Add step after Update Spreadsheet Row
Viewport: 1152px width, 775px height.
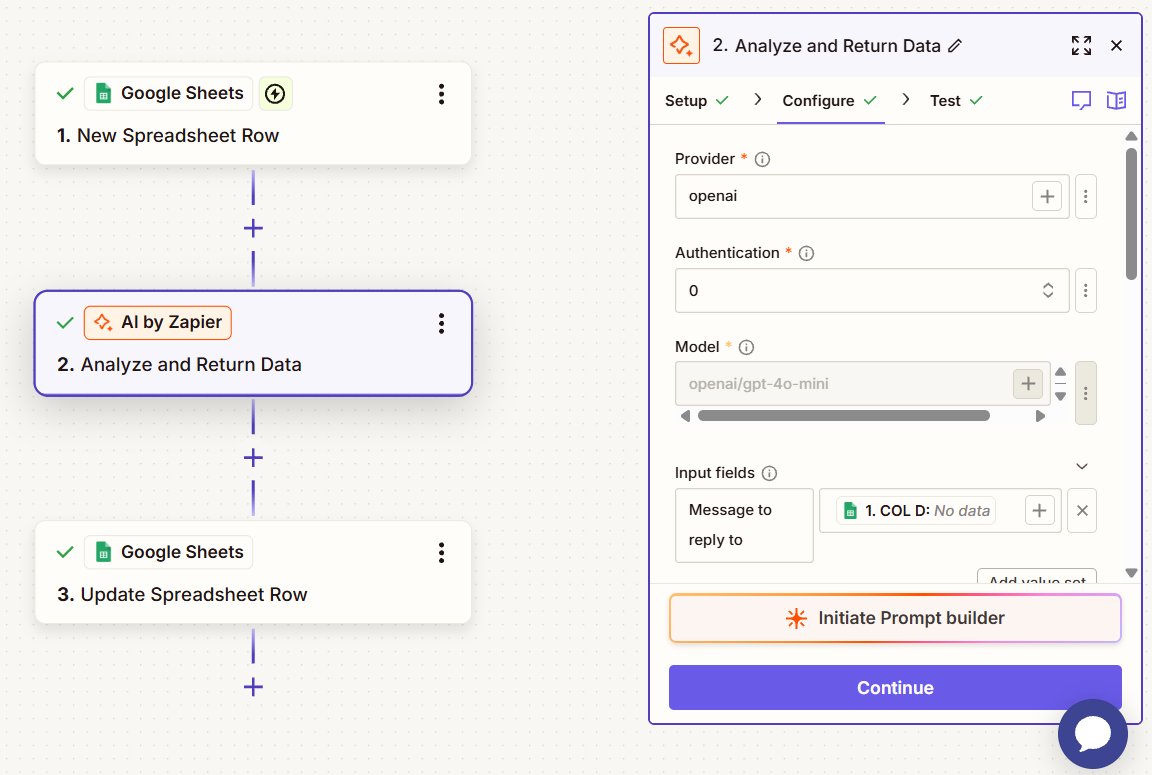pos(253,687)
